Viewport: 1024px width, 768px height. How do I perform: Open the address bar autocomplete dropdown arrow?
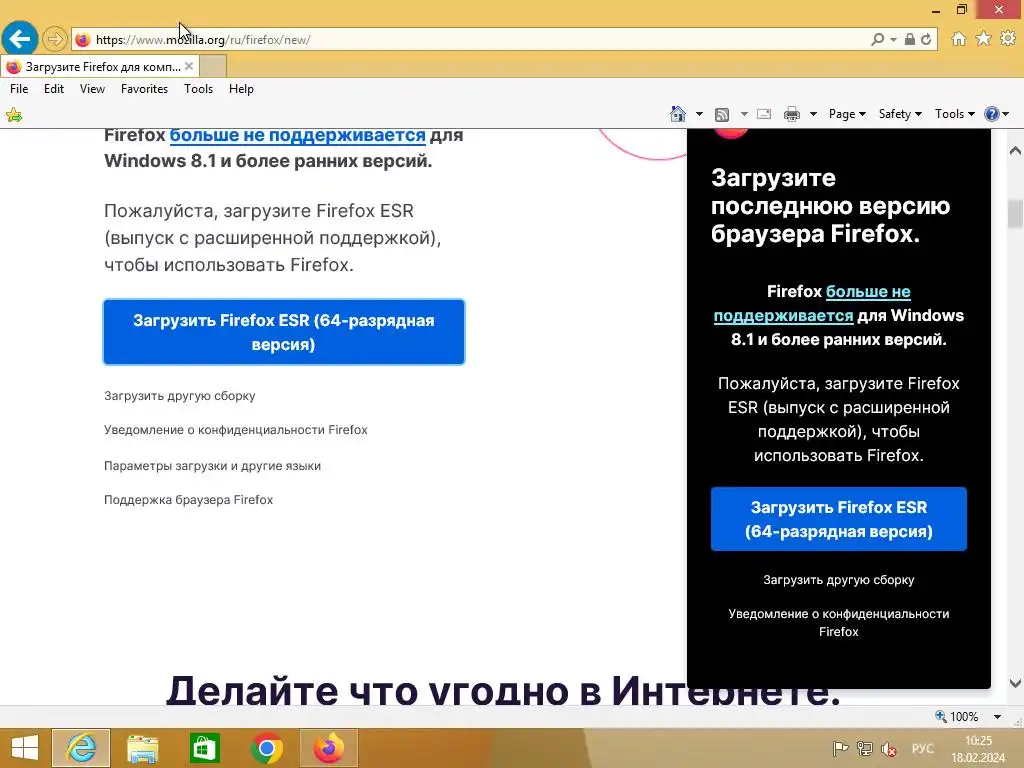[893, 39]
